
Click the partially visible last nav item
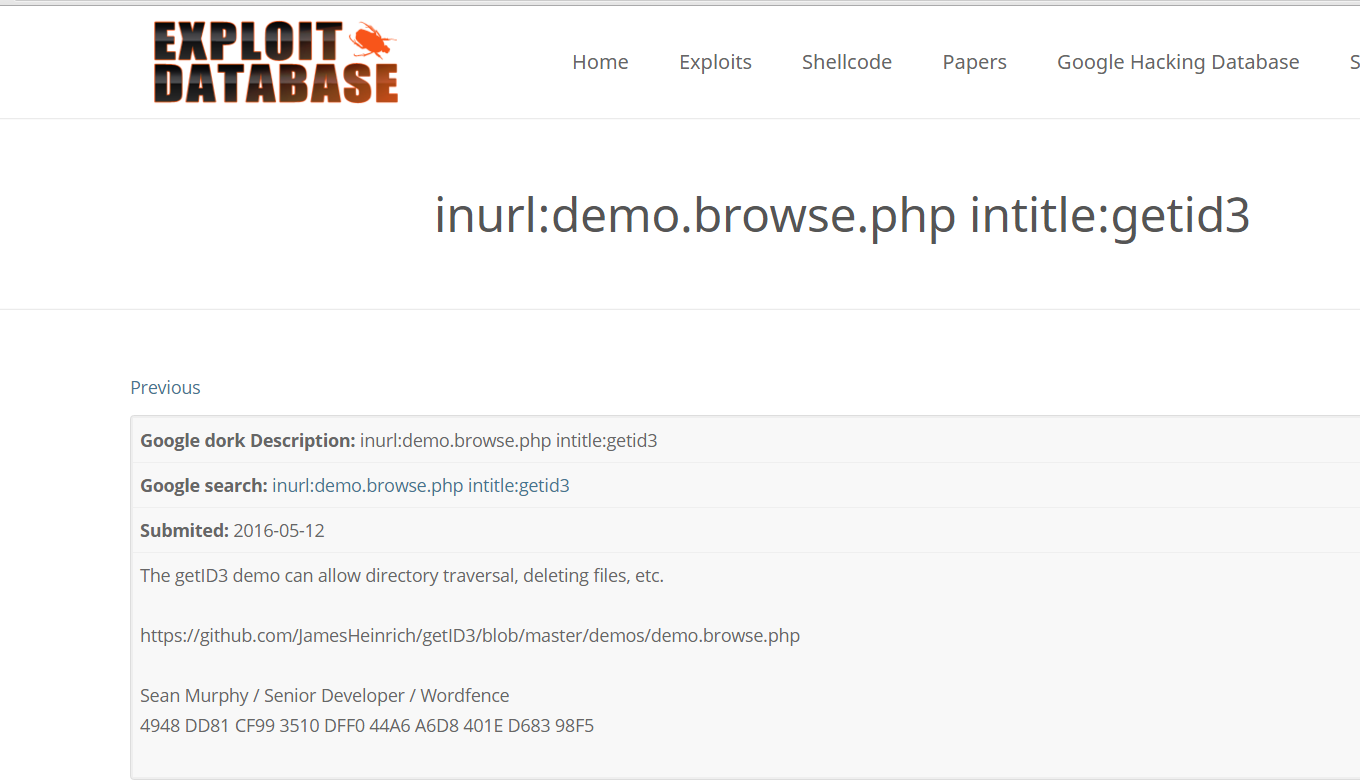pyautogui.click(x=1353, y=62)
